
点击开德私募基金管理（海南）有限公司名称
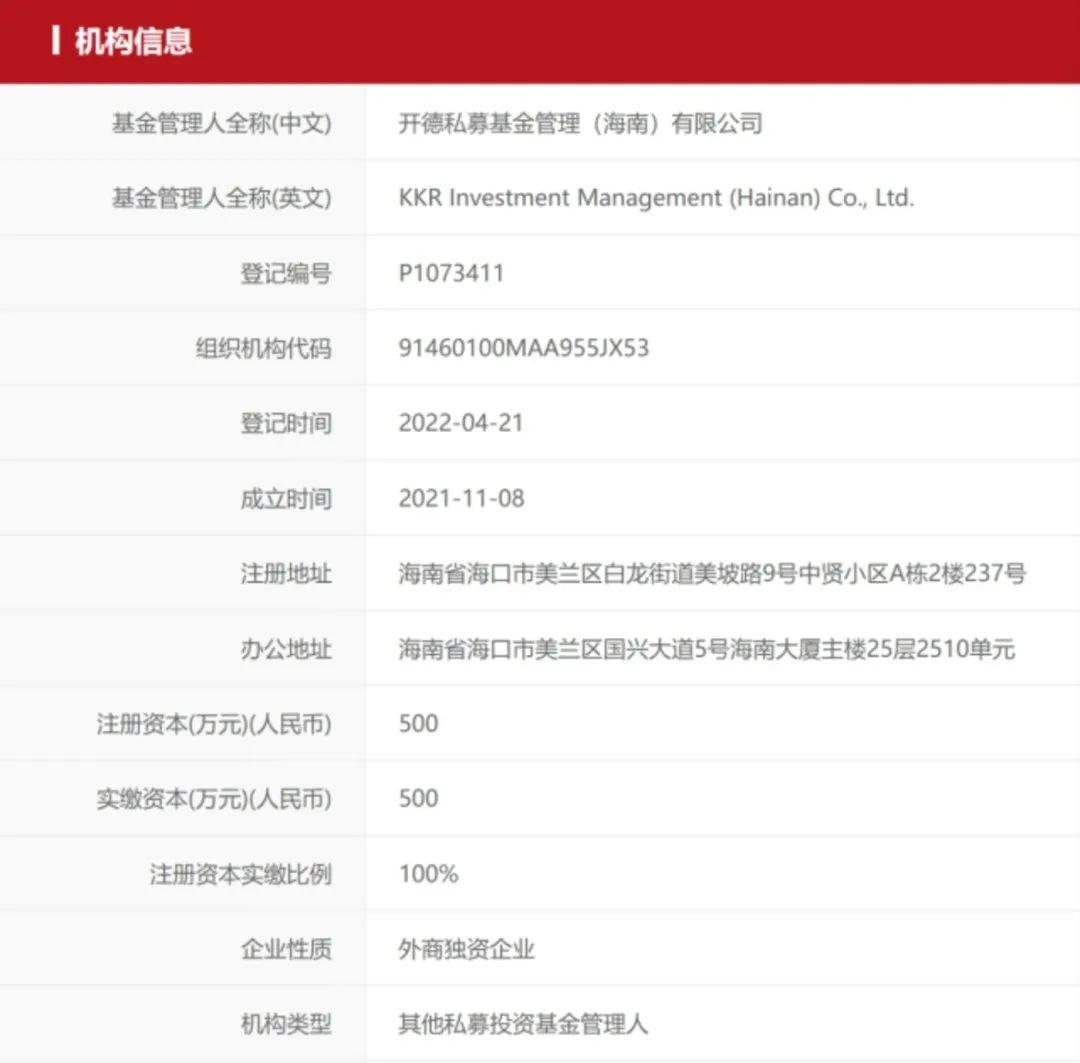tap(580, 123)
